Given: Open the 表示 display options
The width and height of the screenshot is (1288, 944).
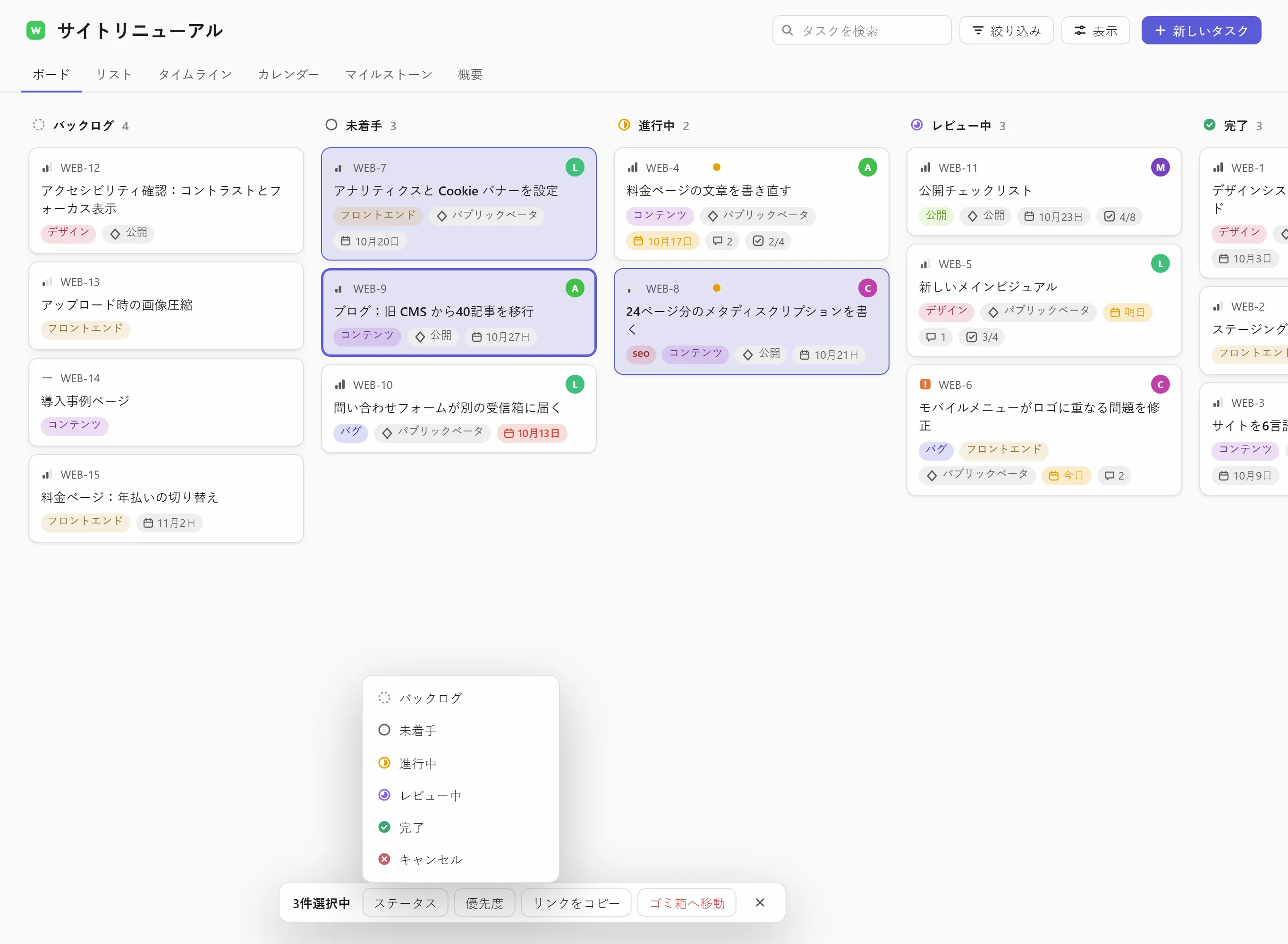Looking at the screenshot, I should click(1095, 30).
